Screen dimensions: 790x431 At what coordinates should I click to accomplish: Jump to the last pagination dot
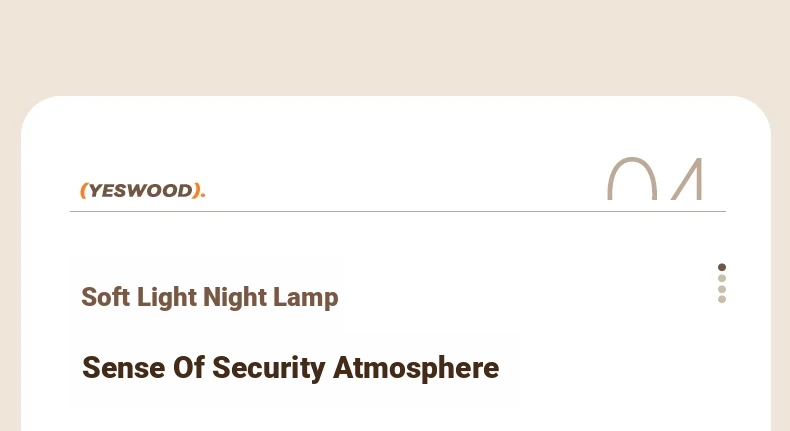[722, 299]
